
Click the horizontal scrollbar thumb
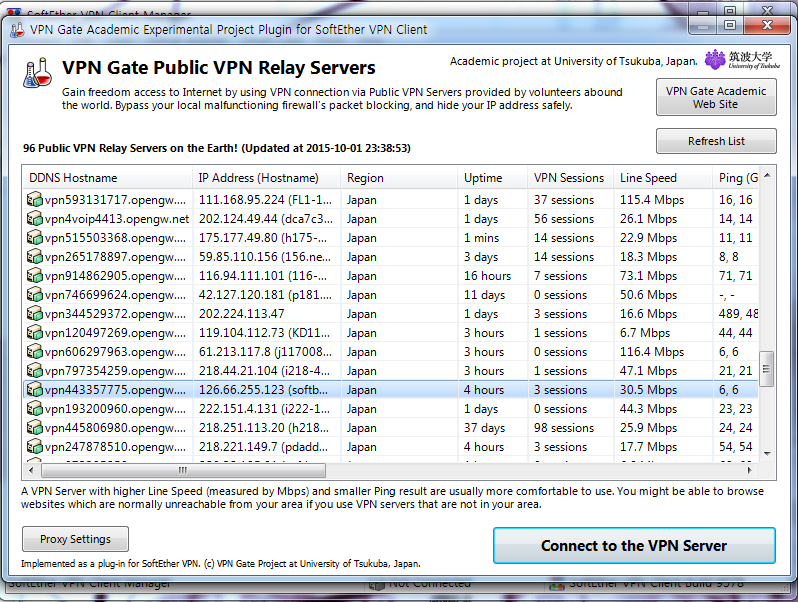tap(183, 470)
